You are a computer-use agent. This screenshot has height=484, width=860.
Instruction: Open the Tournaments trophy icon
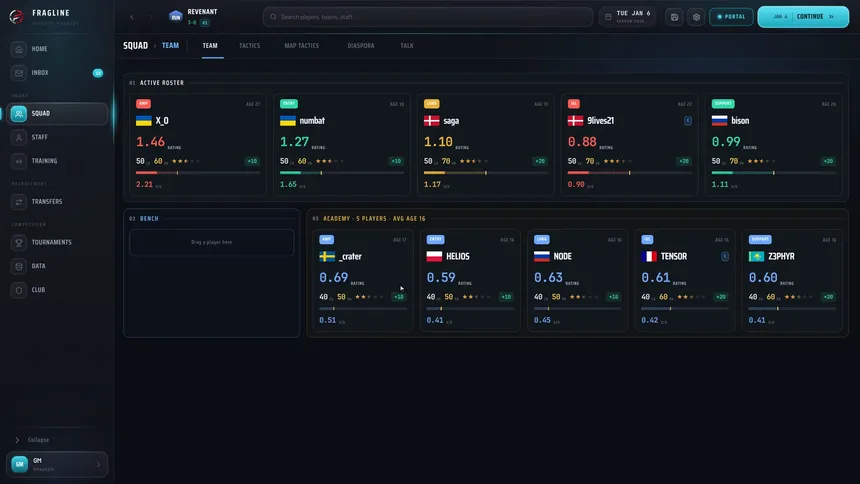[x=19, y=243]
